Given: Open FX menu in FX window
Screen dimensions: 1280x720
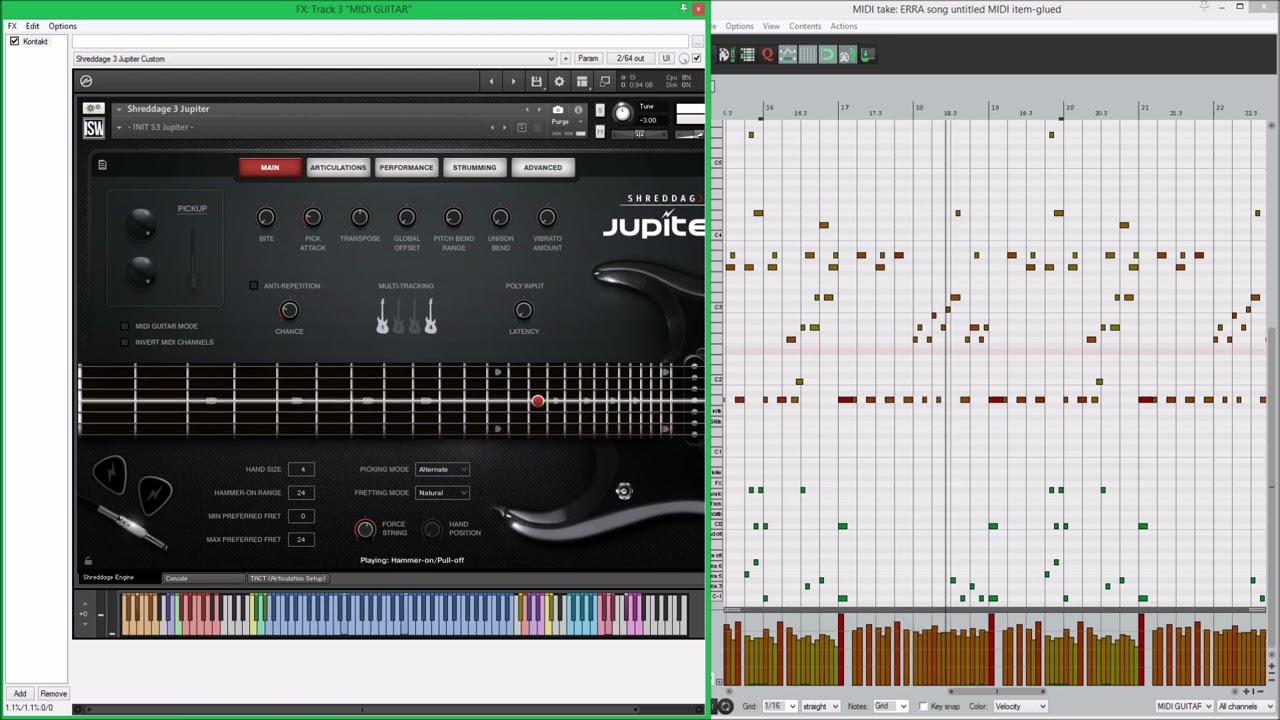Looking at the screenshot, I should click(12, 26).
